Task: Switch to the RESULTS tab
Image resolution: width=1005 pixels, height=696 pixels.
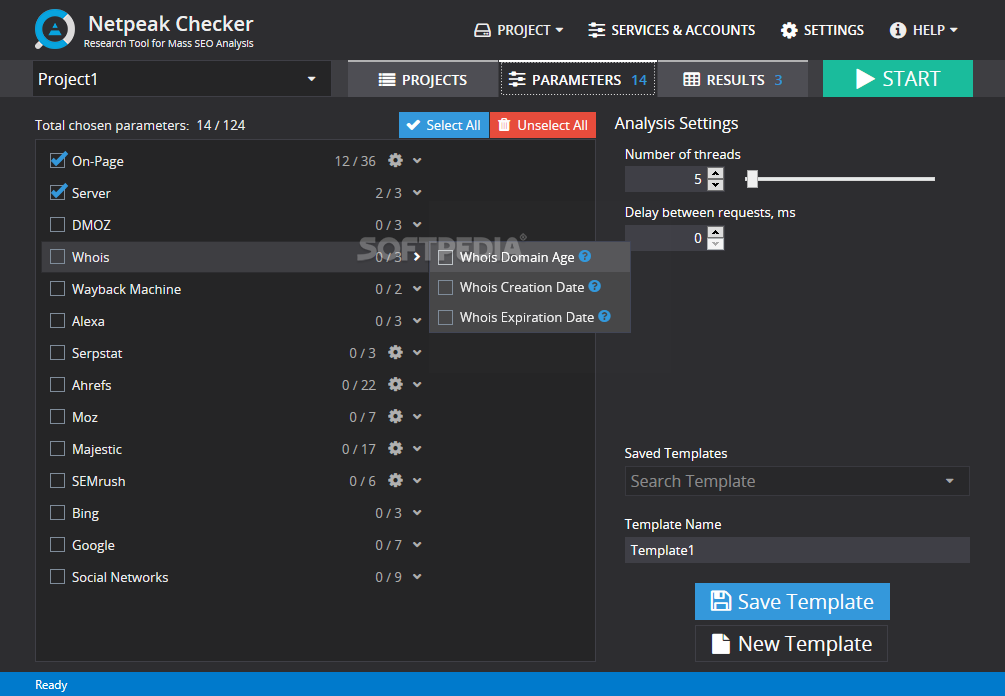Action: click(733, 79)
